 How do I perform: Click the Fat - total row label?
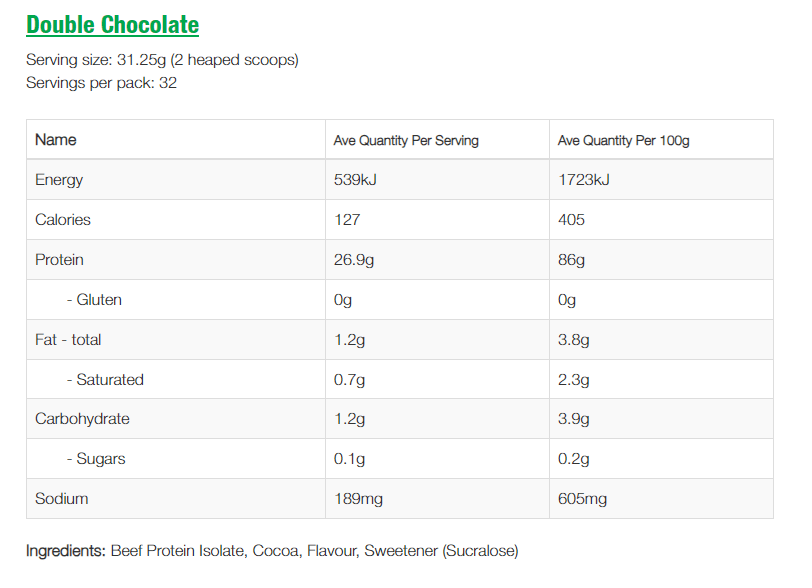[x=68, y=340]
